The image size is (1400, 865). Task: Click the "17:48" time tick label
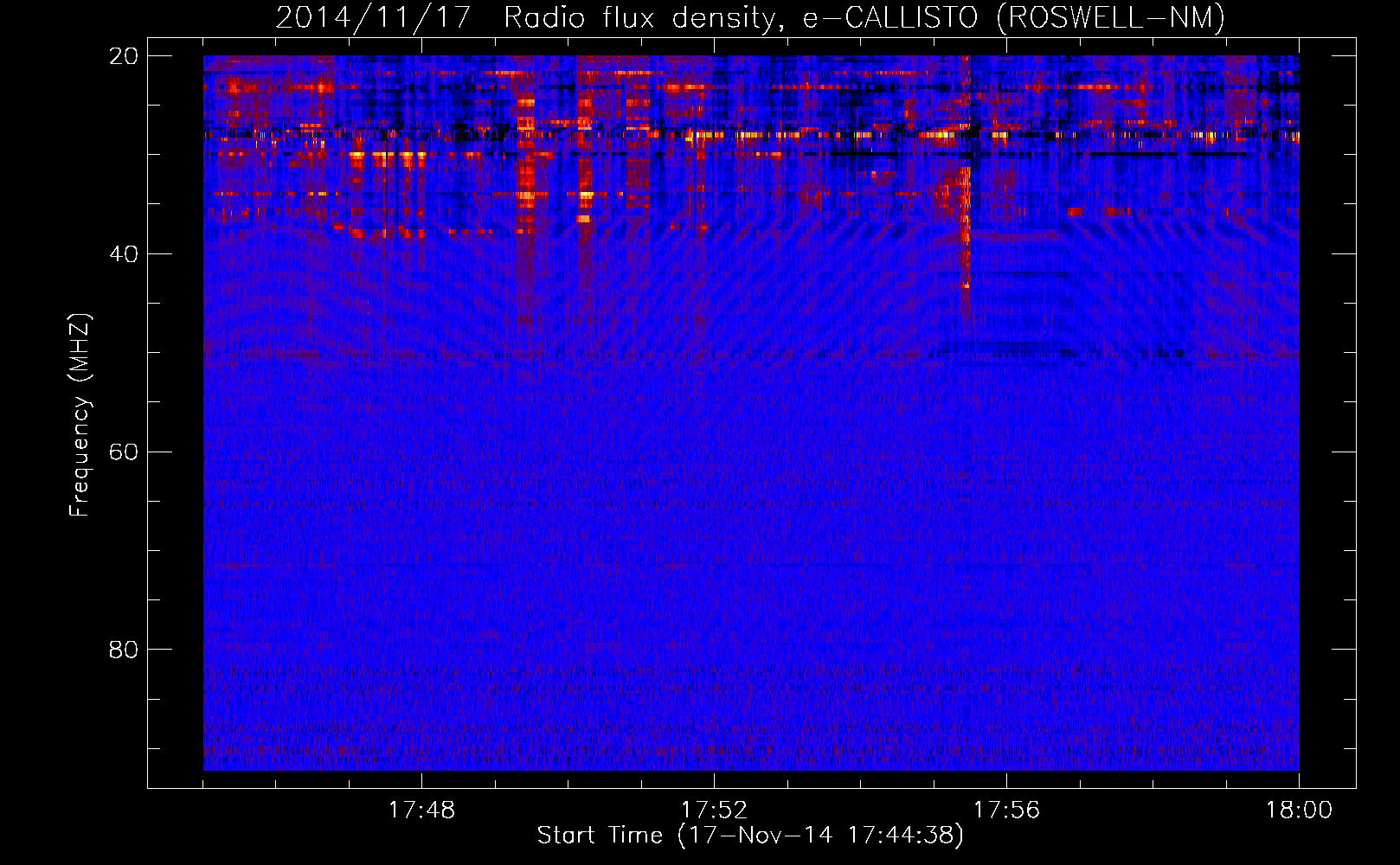[x=421, y=811]
